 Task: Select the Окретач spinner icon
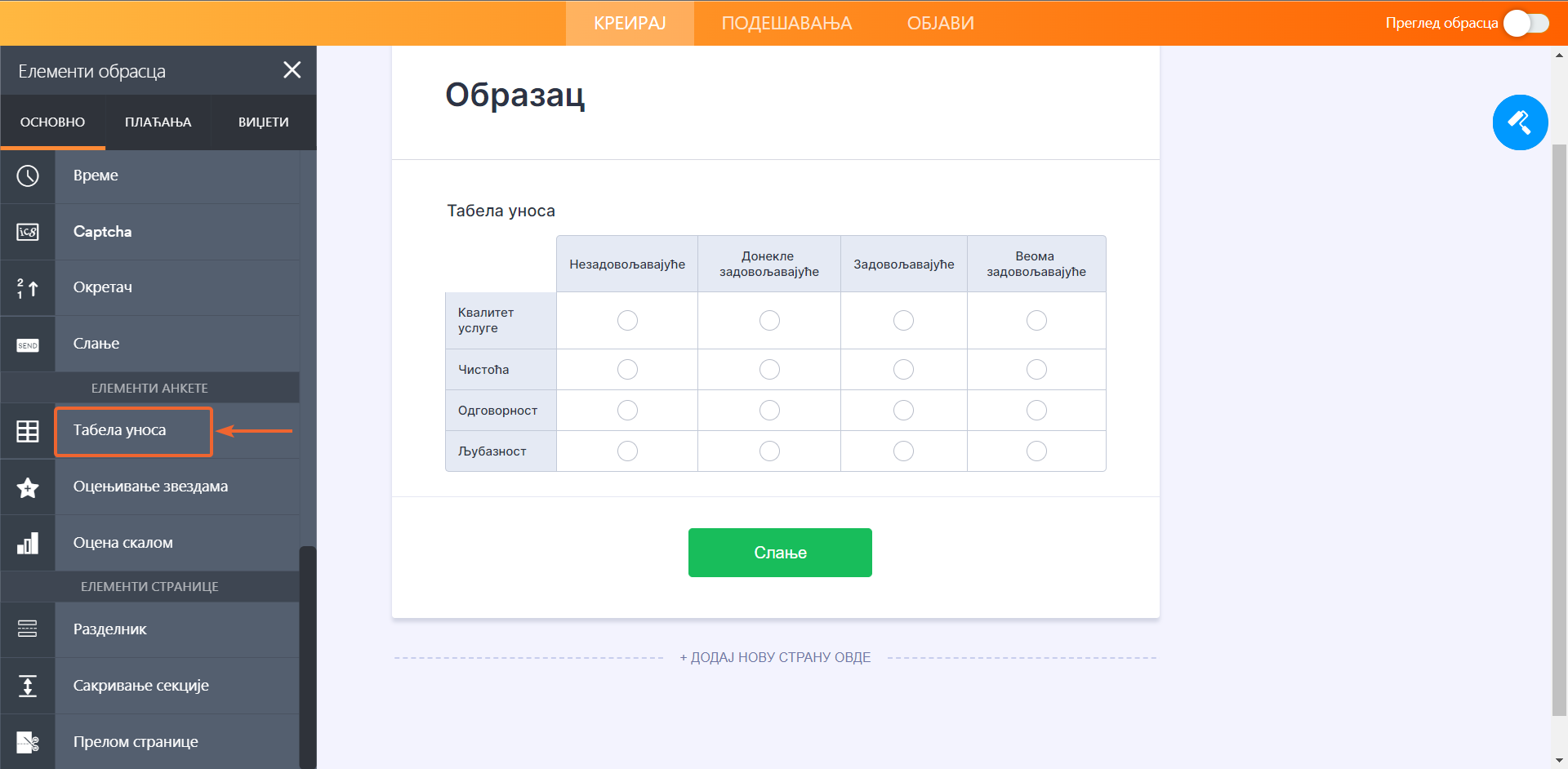click(28, 287)
